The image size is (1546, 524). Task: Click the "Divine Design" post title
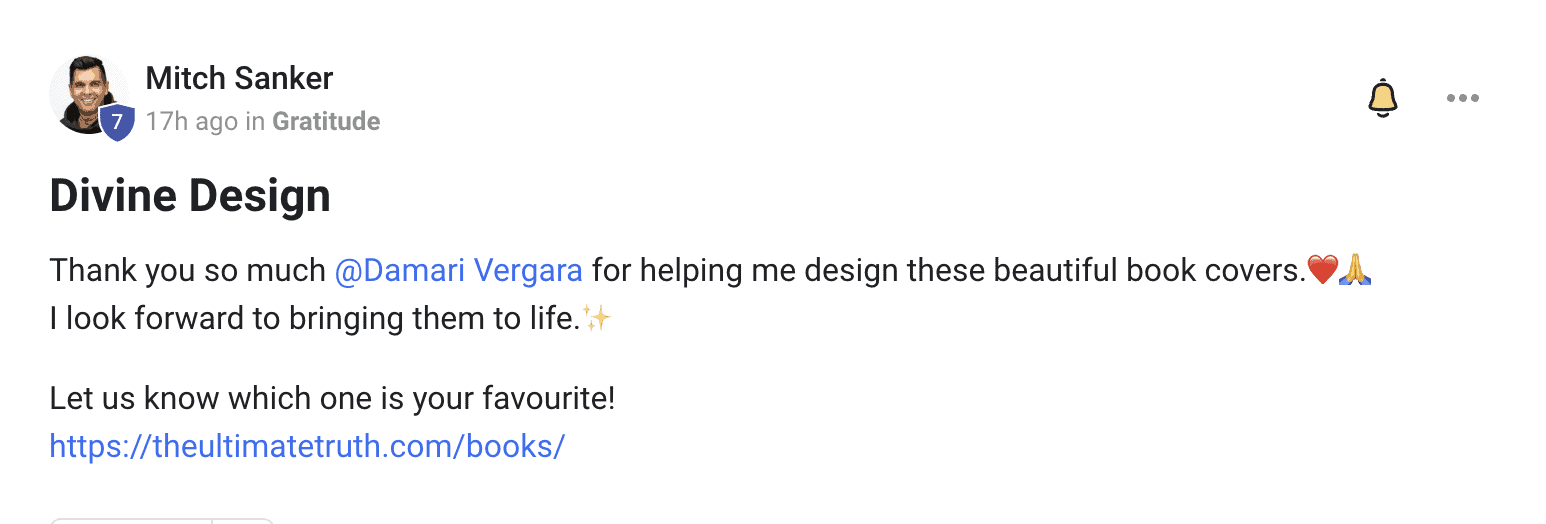190,196
